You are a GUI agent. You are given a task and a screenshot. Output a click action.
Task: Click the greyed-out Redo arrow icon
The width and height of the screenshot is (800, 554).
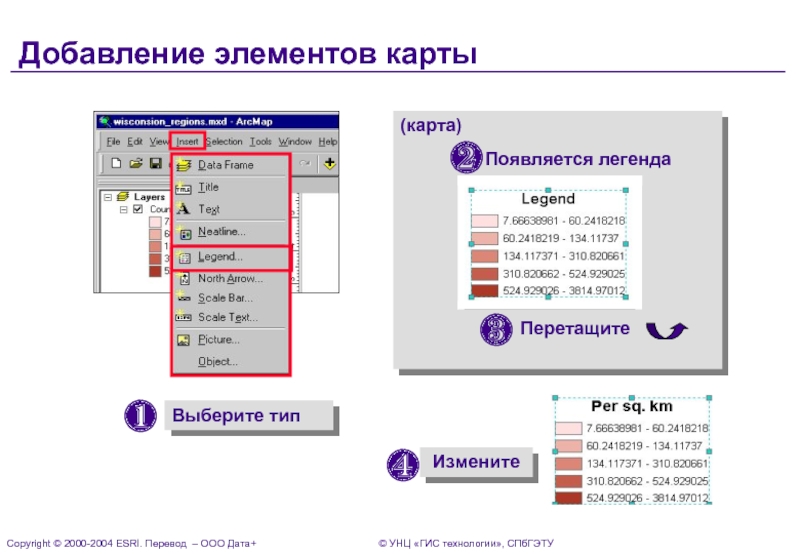coord(305,163)
